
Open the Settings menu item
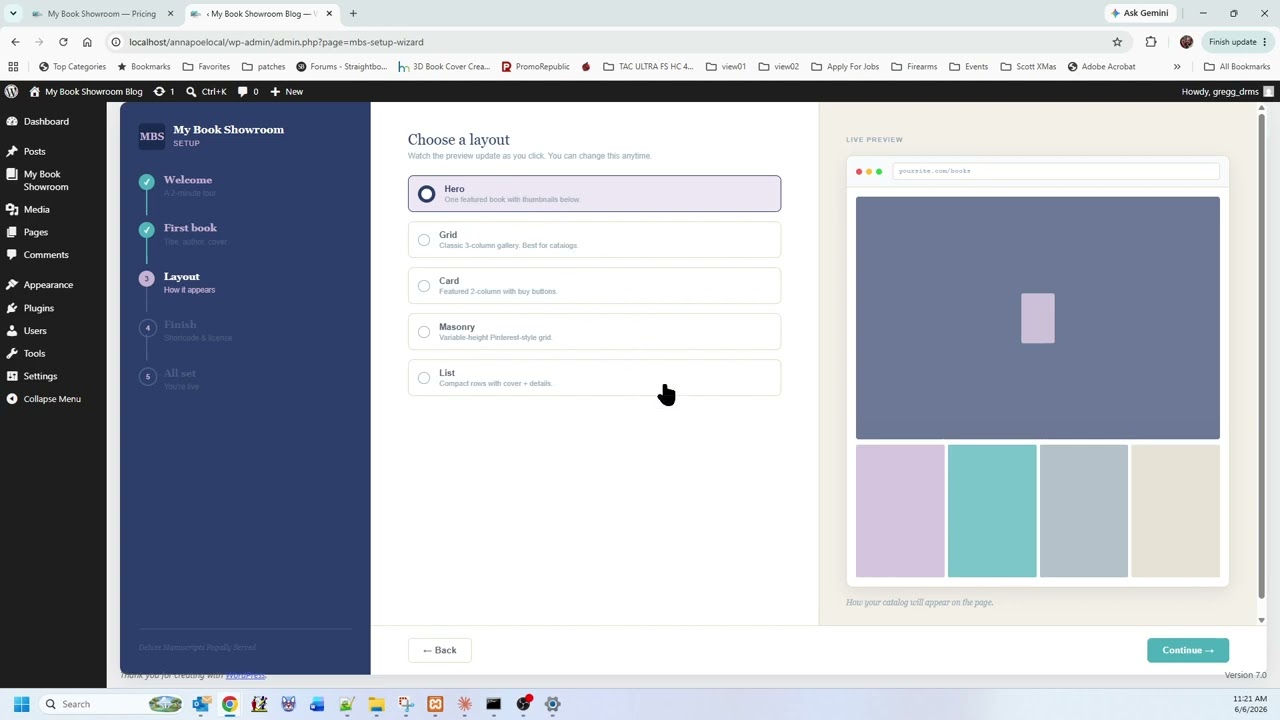click(x=40, y=376)
